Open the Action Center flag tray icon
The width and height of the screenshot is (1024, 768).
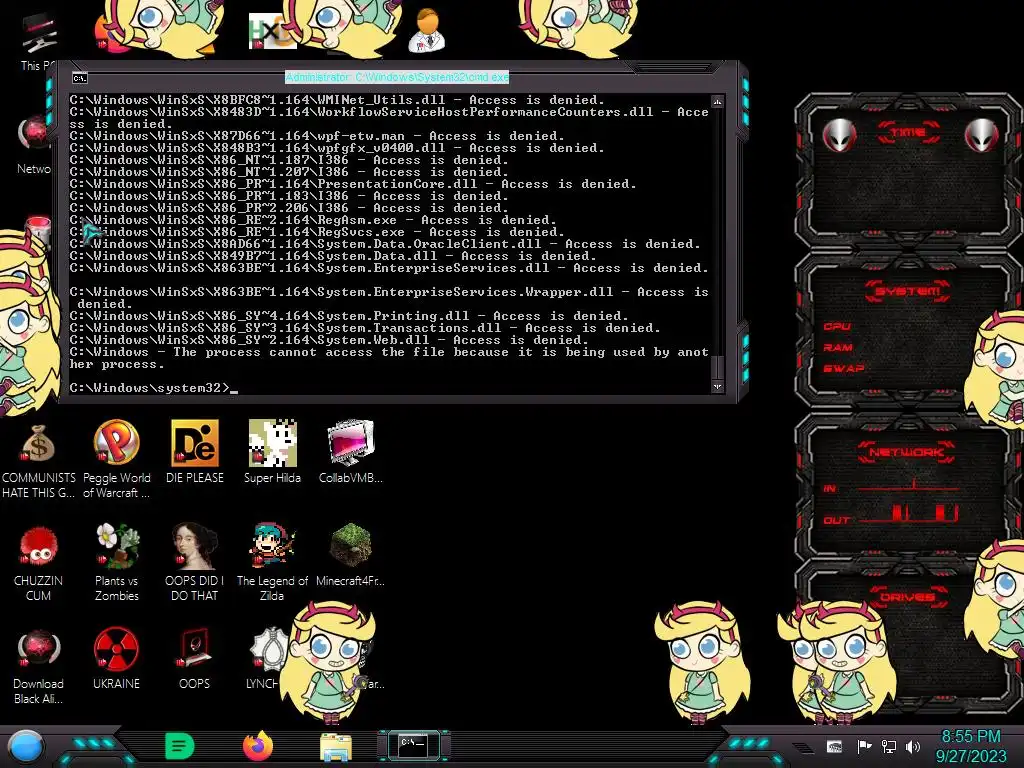coord(864,746)
